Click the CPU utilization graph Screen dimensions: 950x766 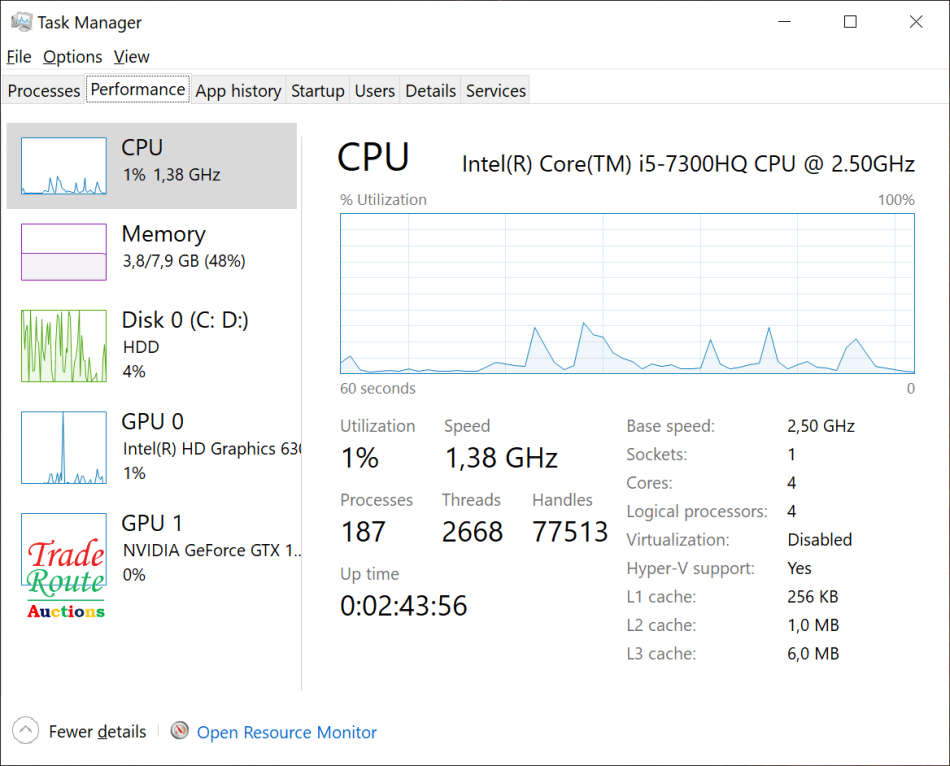(x=627, y=294)
